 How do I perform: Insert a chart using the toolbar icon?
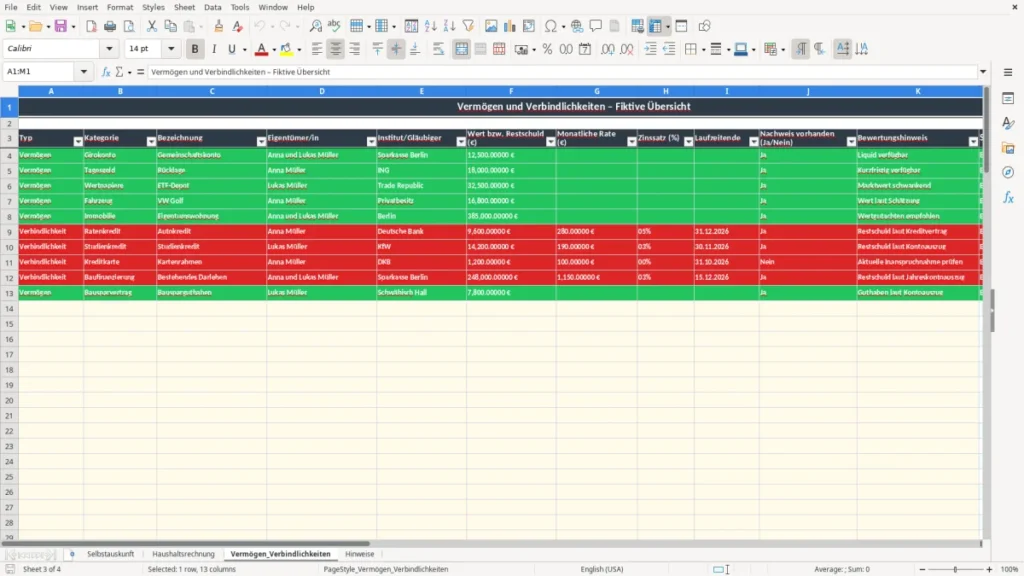tap(509, 26)
